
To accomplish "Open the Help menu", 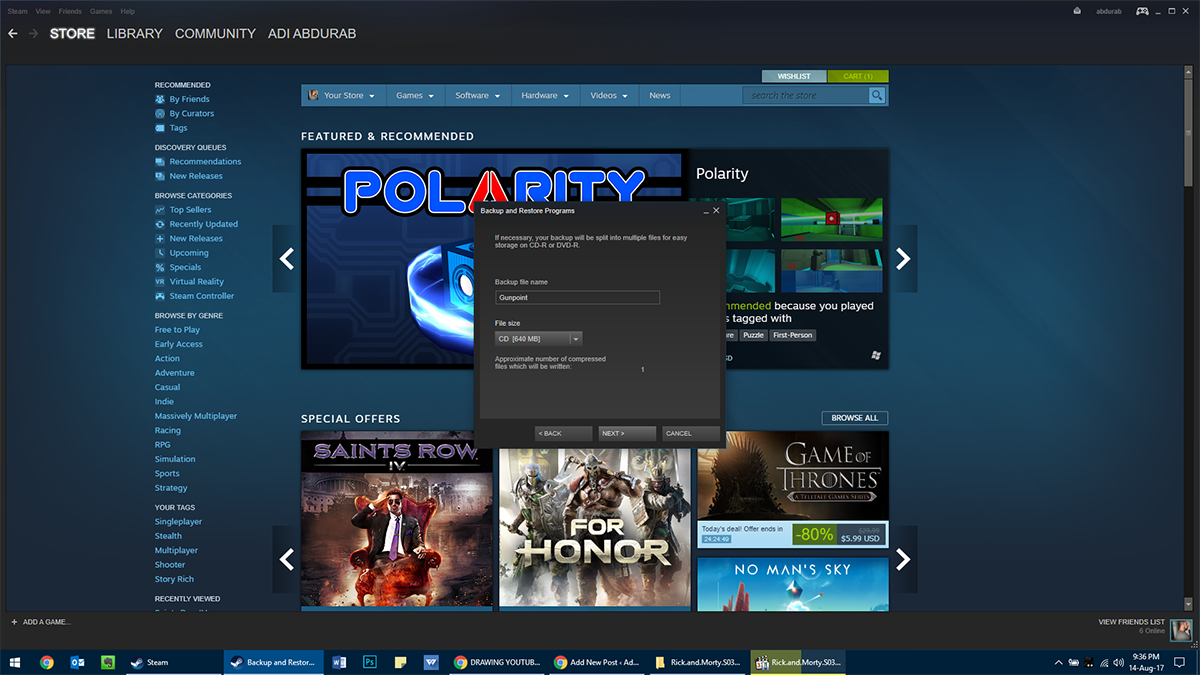I will tap(127, 11).
